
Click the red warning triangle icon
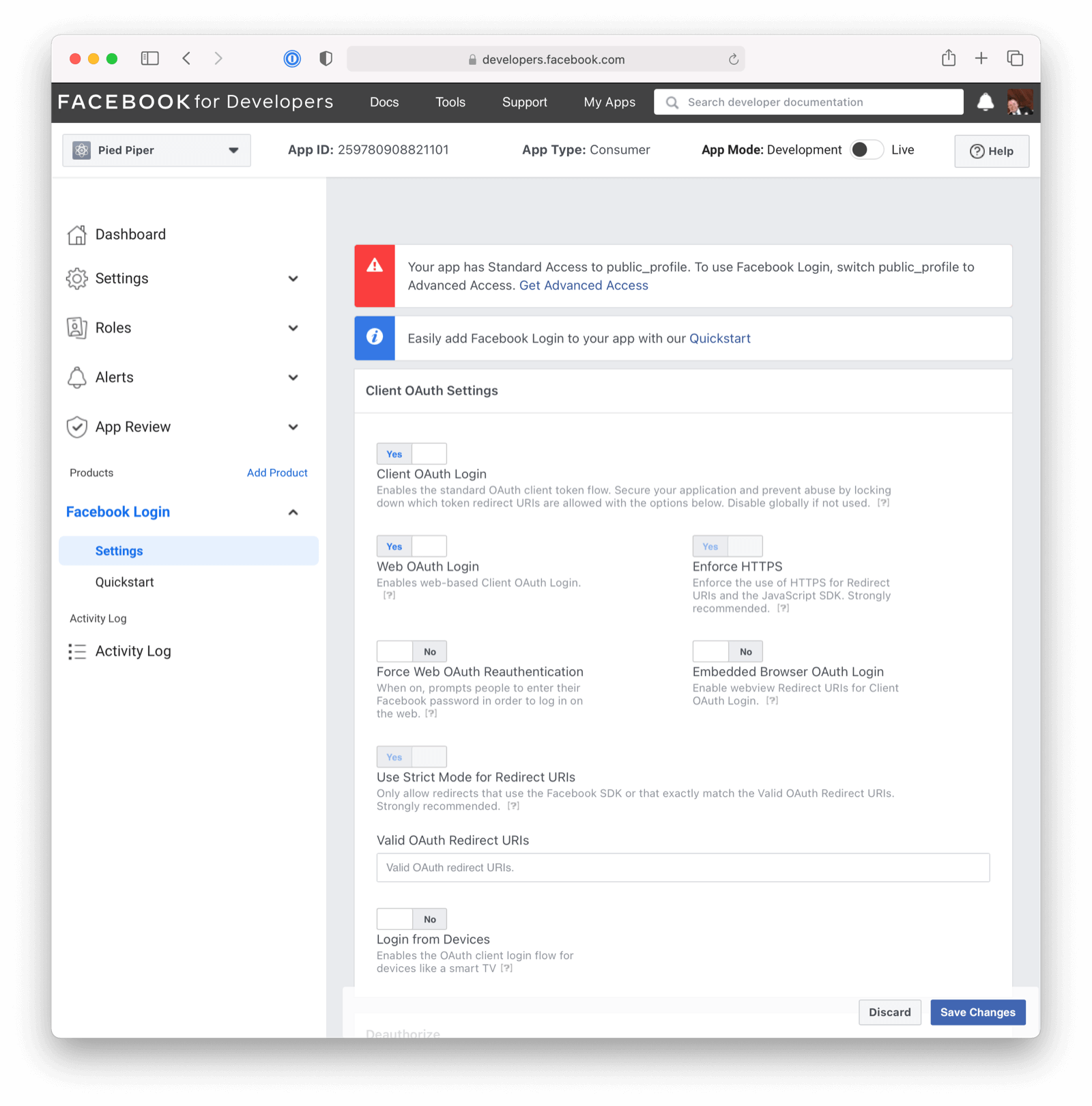[x=375, y=266]
